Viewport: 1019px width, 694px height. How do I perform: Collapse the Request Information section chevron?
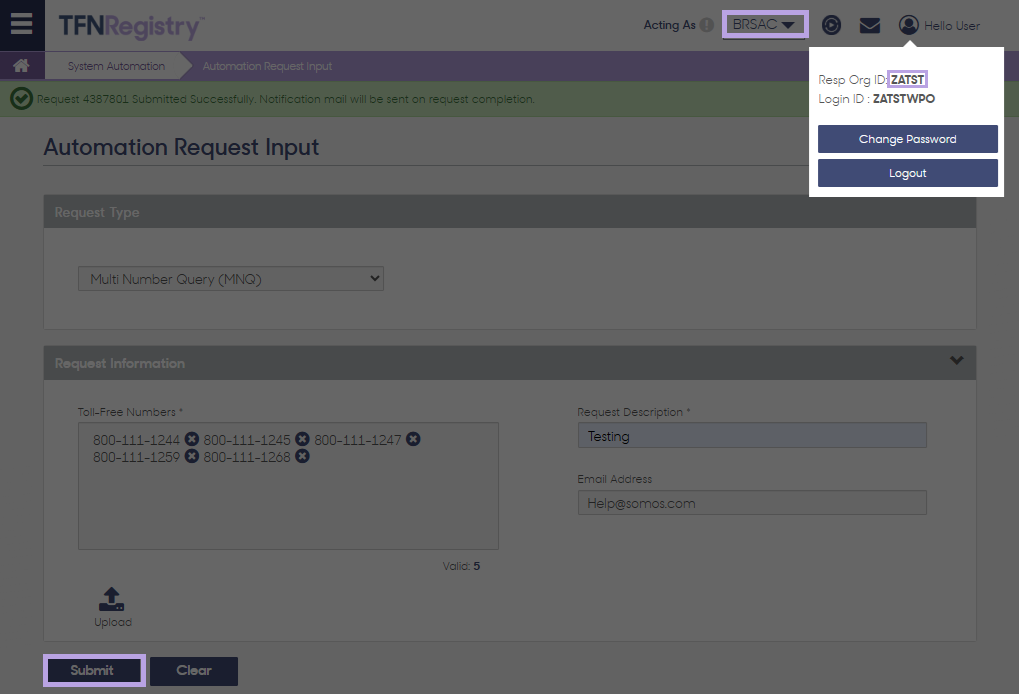click(957, 360)
